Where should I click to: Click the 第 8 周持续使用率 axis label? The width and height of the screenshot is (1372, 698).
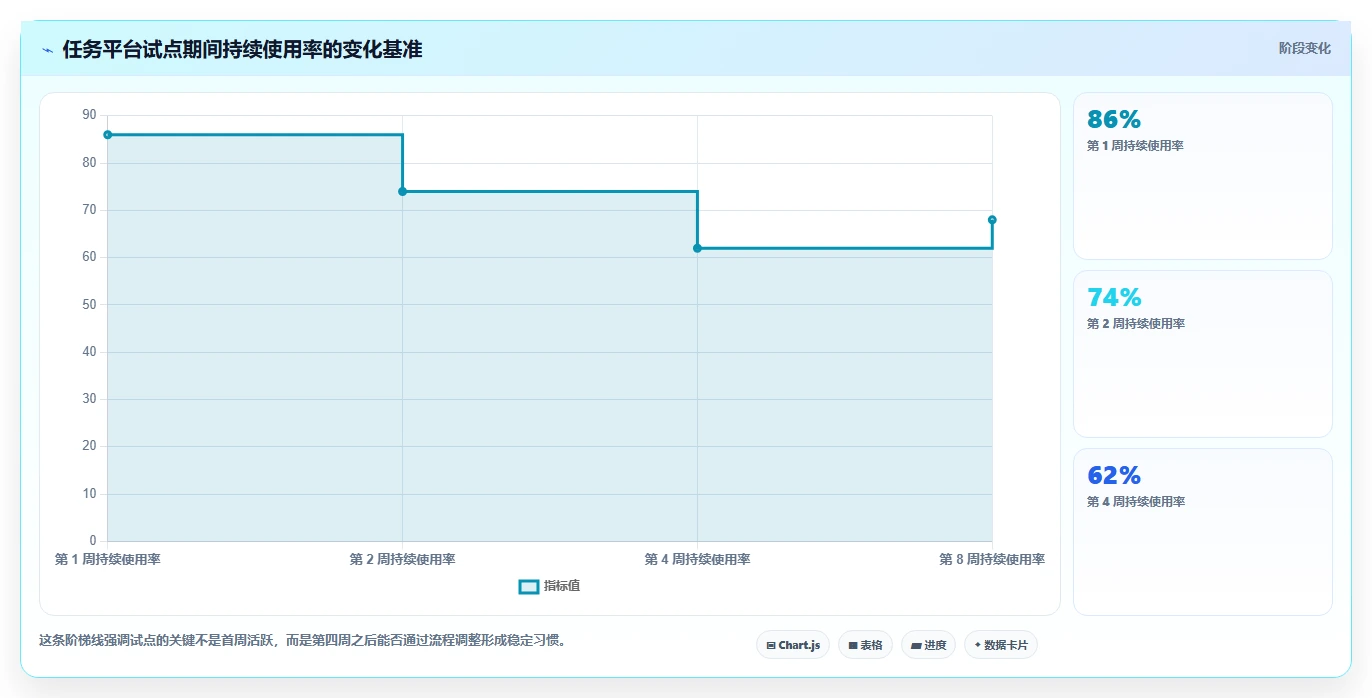pos(992,559)
